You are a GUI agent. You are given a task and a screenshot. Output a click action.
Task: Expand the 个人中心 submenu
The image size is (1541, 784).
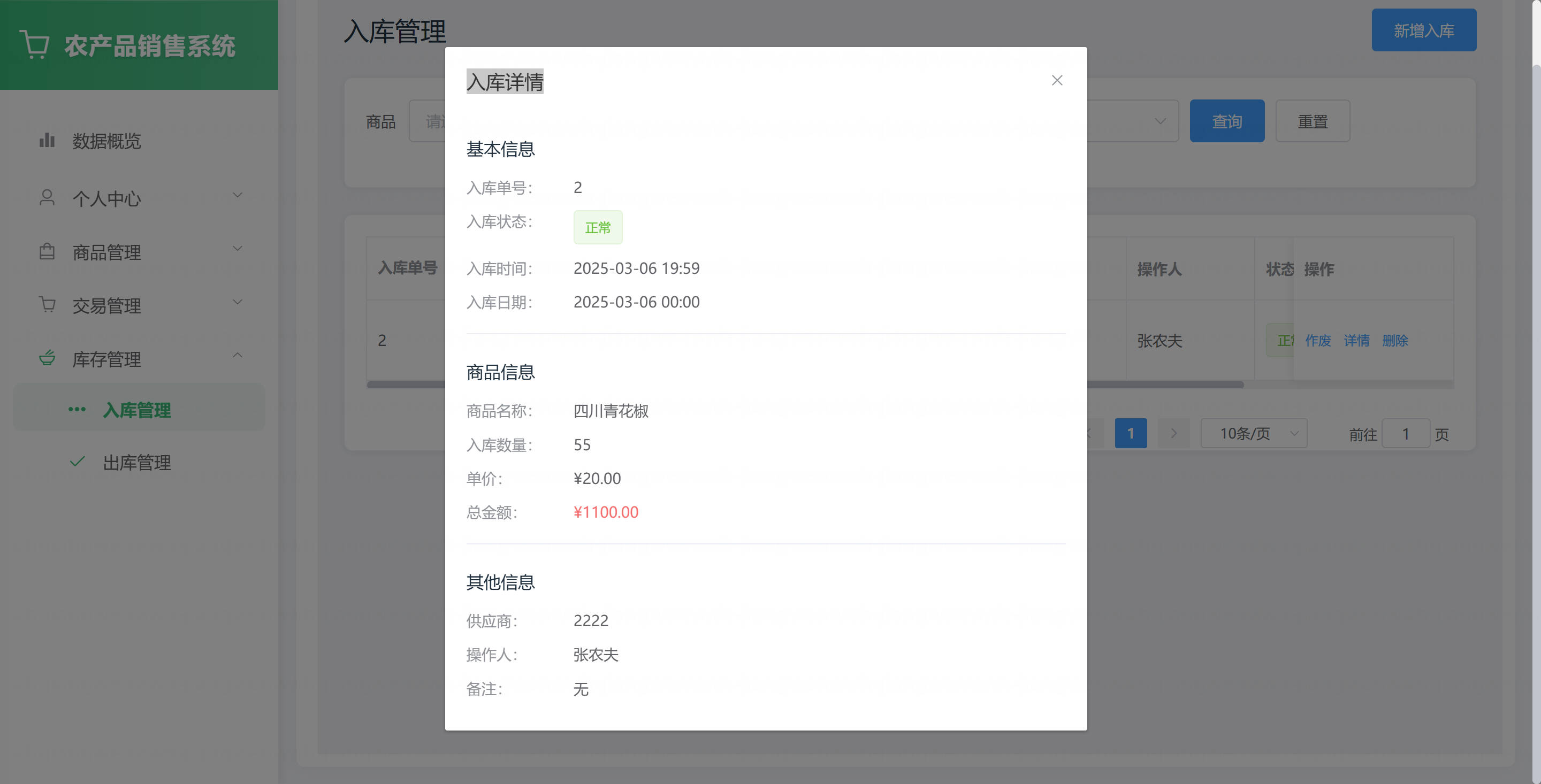click(x=139, y=198)
